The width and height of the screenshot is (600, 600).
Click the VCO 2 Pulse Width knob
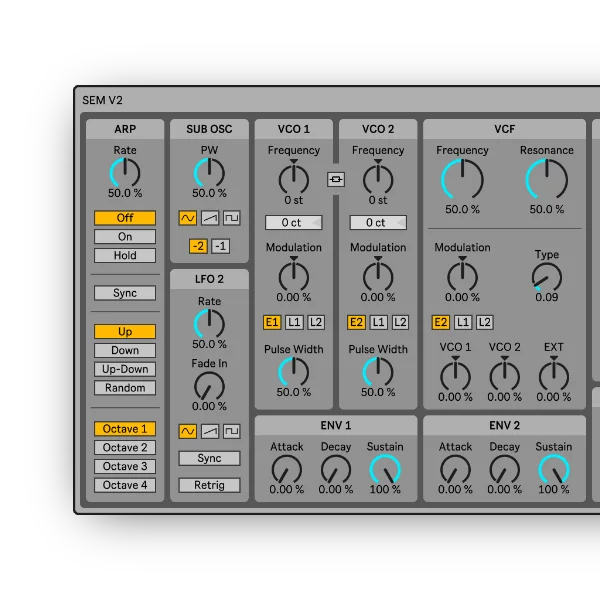coord(378,372)
